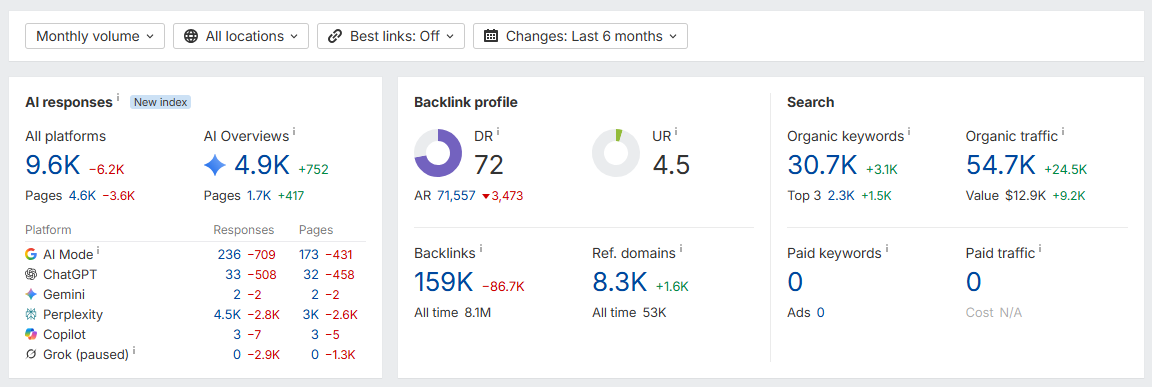Click the globe icon in All locations

[191, 36]
